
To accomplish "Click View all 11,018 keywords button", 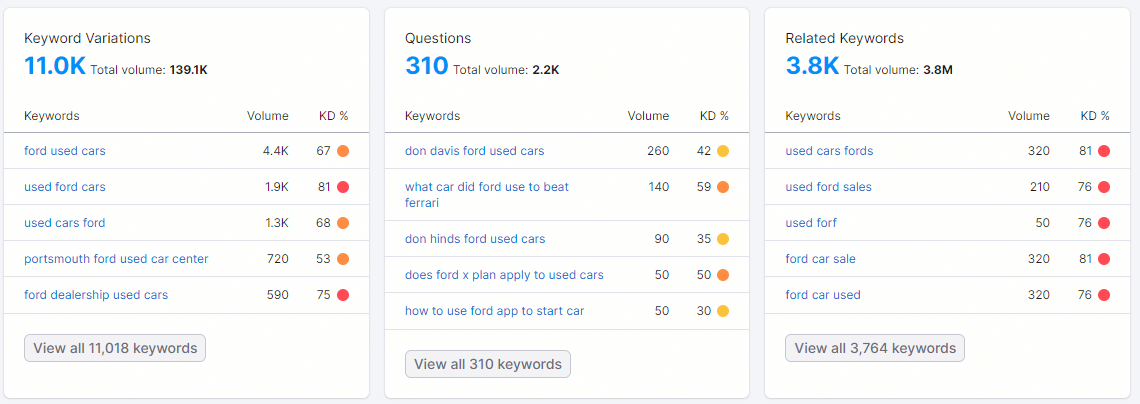I will click(x=115, y=348).
